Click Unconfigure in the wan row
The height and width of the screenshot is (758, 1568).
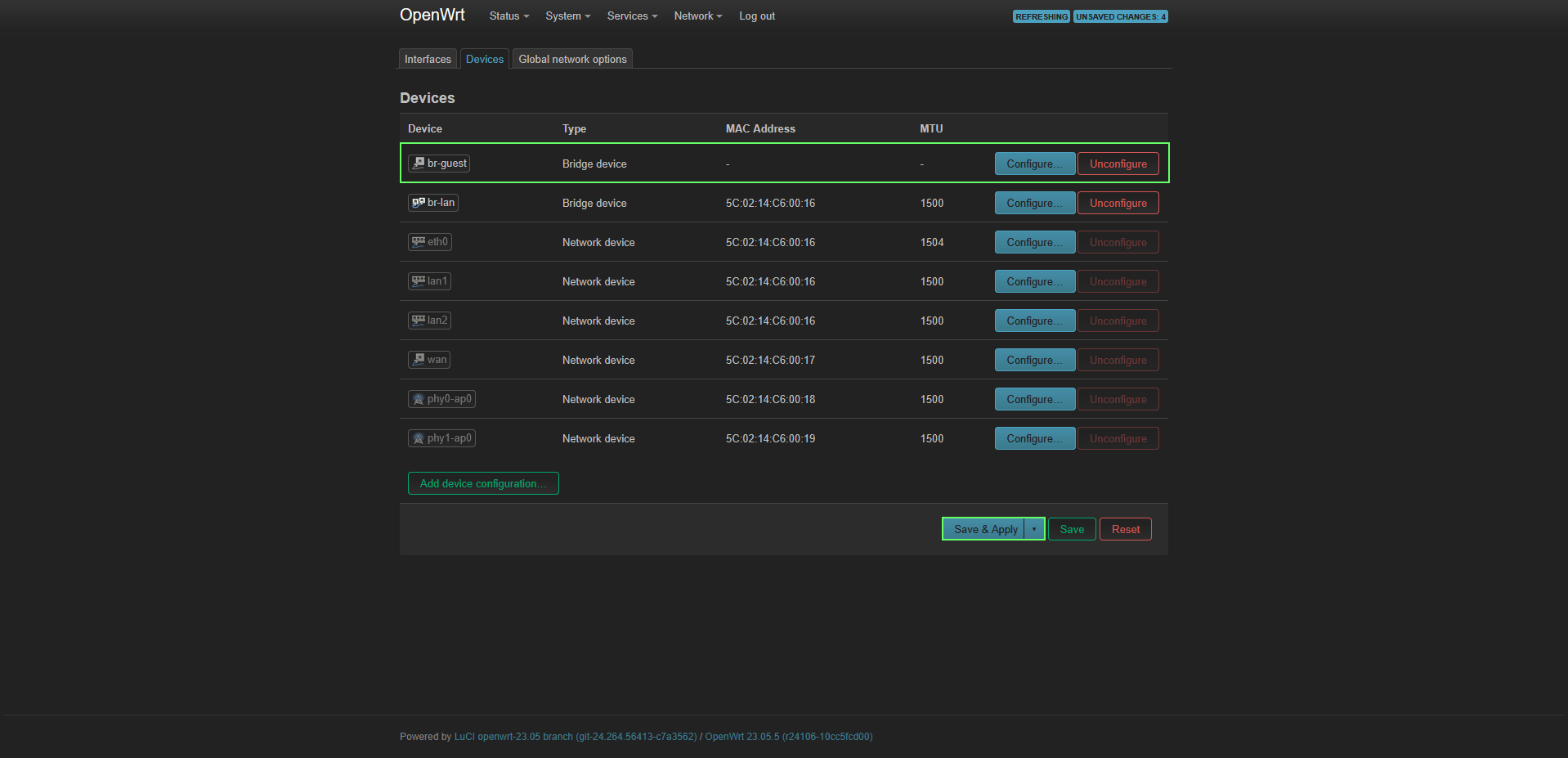[1118, 360]
